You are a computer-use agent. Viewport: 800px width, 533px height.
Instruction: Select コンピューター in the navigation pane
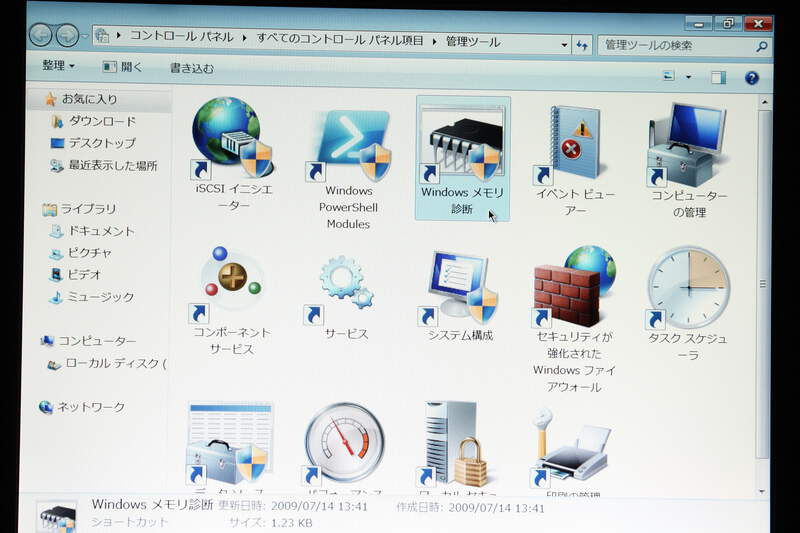89,341
